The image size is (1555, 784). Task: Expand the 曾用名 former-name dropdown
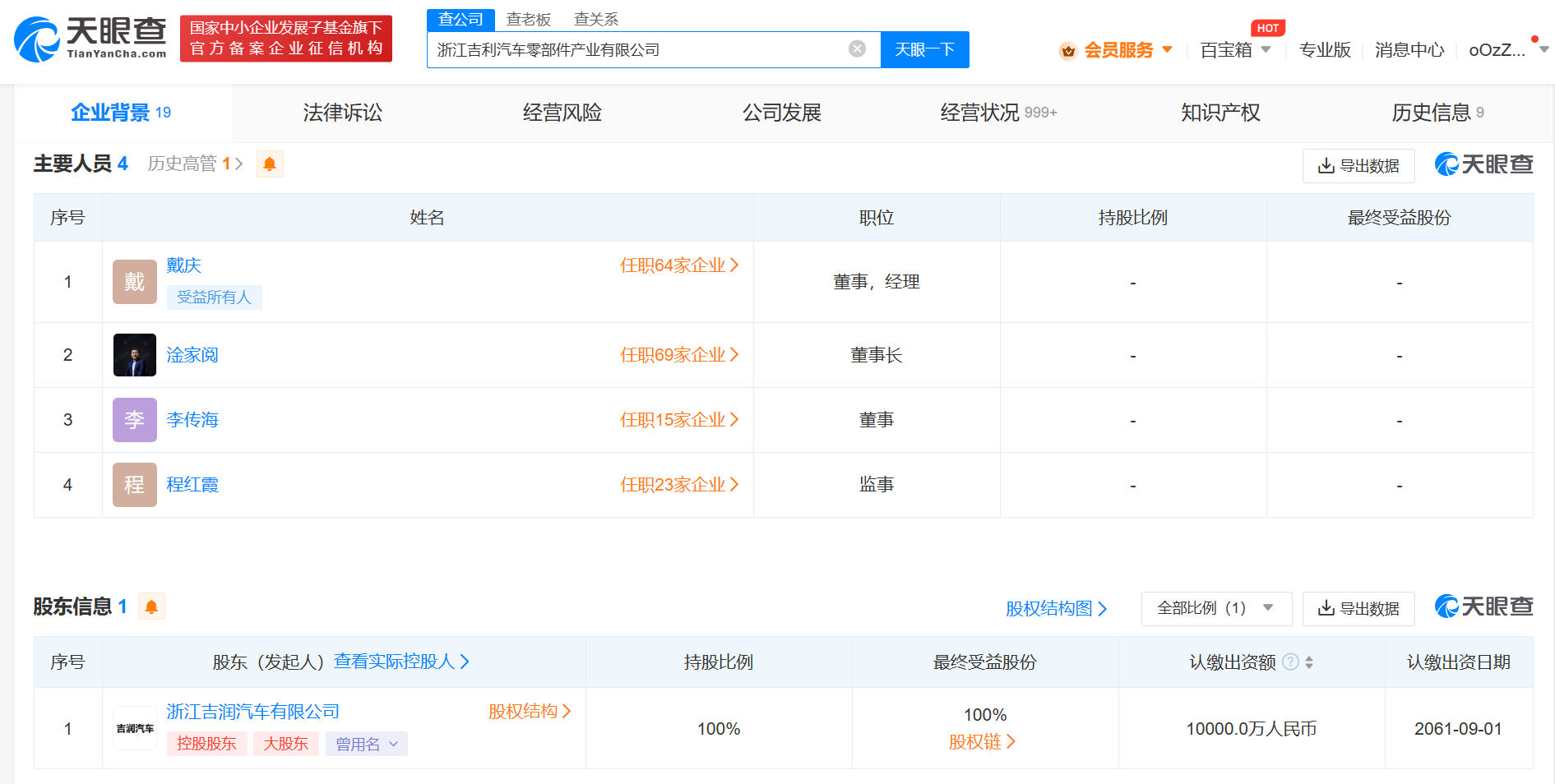click(x=366, y=743)
